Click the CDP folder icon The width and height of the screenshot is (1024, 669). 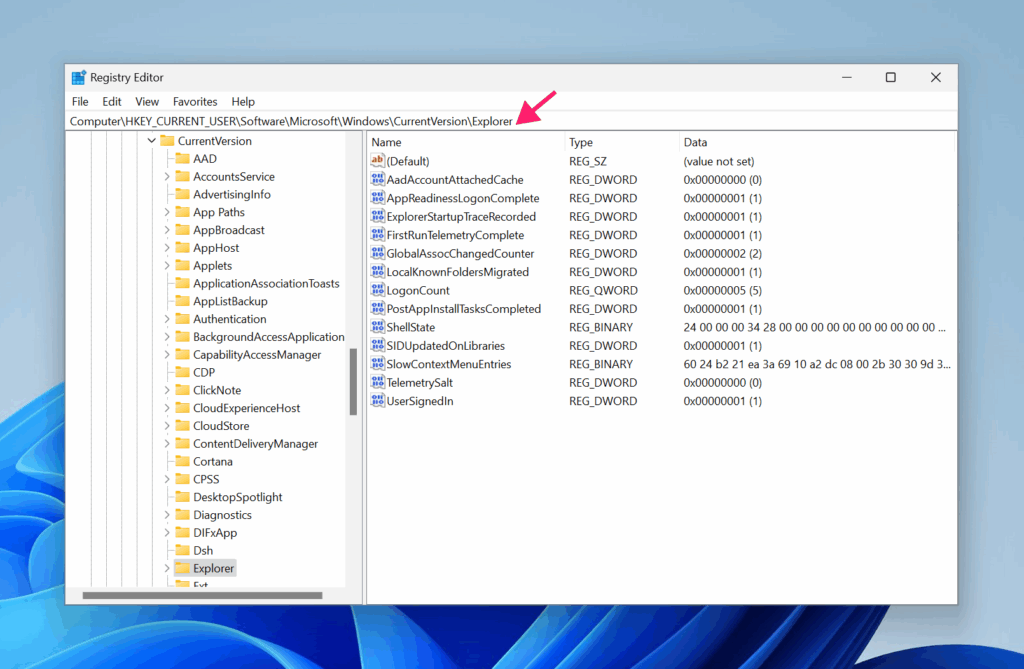click(x=182, y=372)
